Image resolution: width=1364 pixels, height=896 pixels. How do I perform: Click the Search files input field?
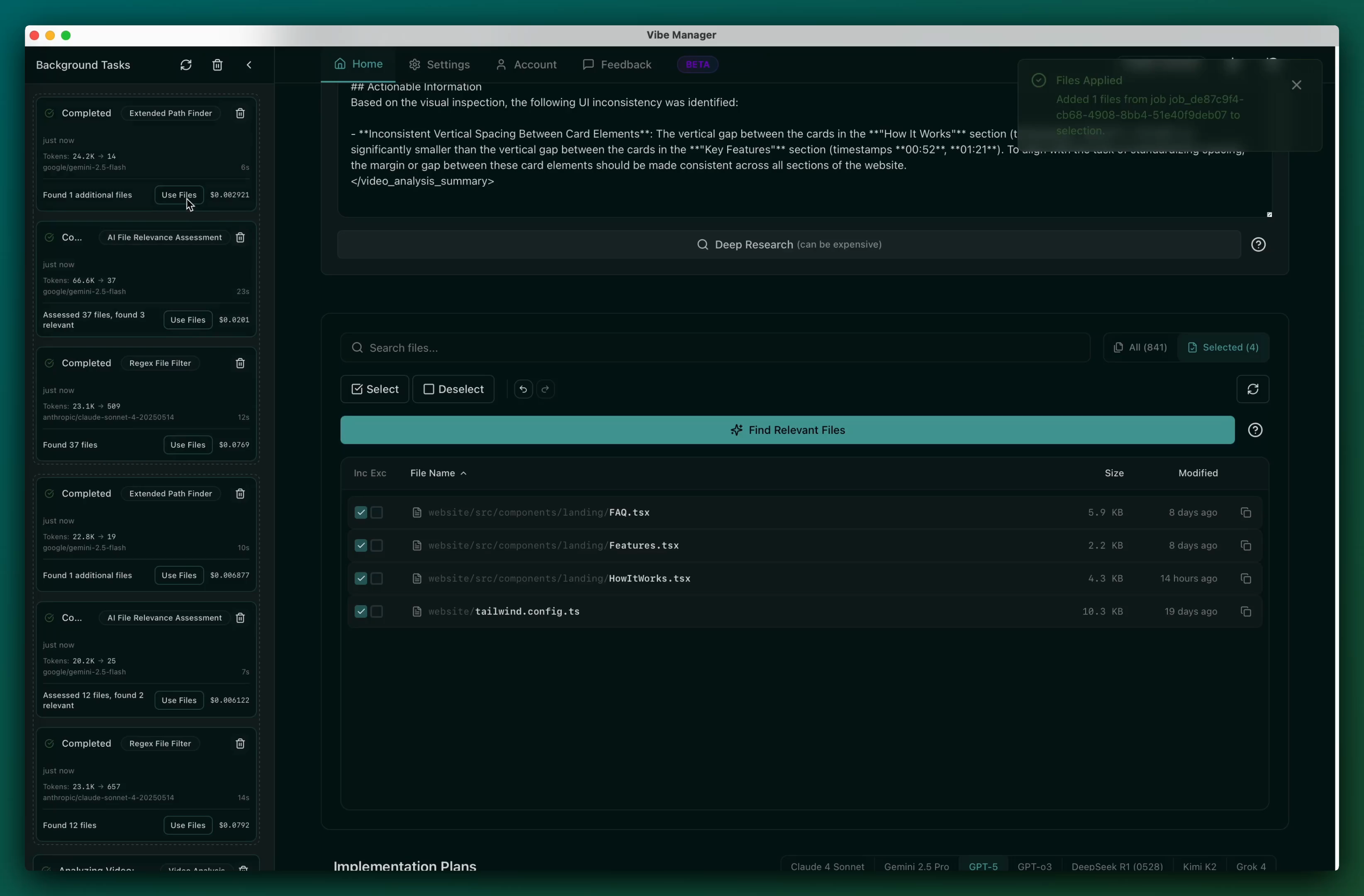click(x=715, y=348)
